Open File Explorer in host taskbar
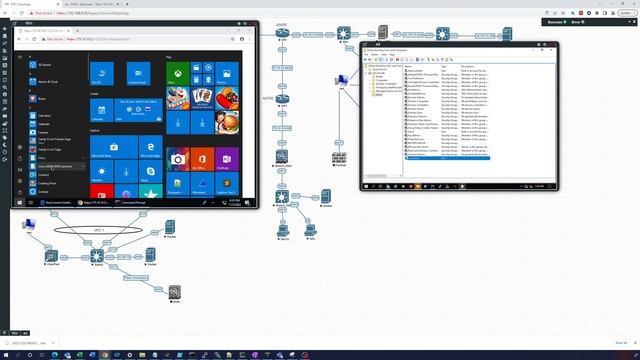The image size is (640, 360). (142, 355)
